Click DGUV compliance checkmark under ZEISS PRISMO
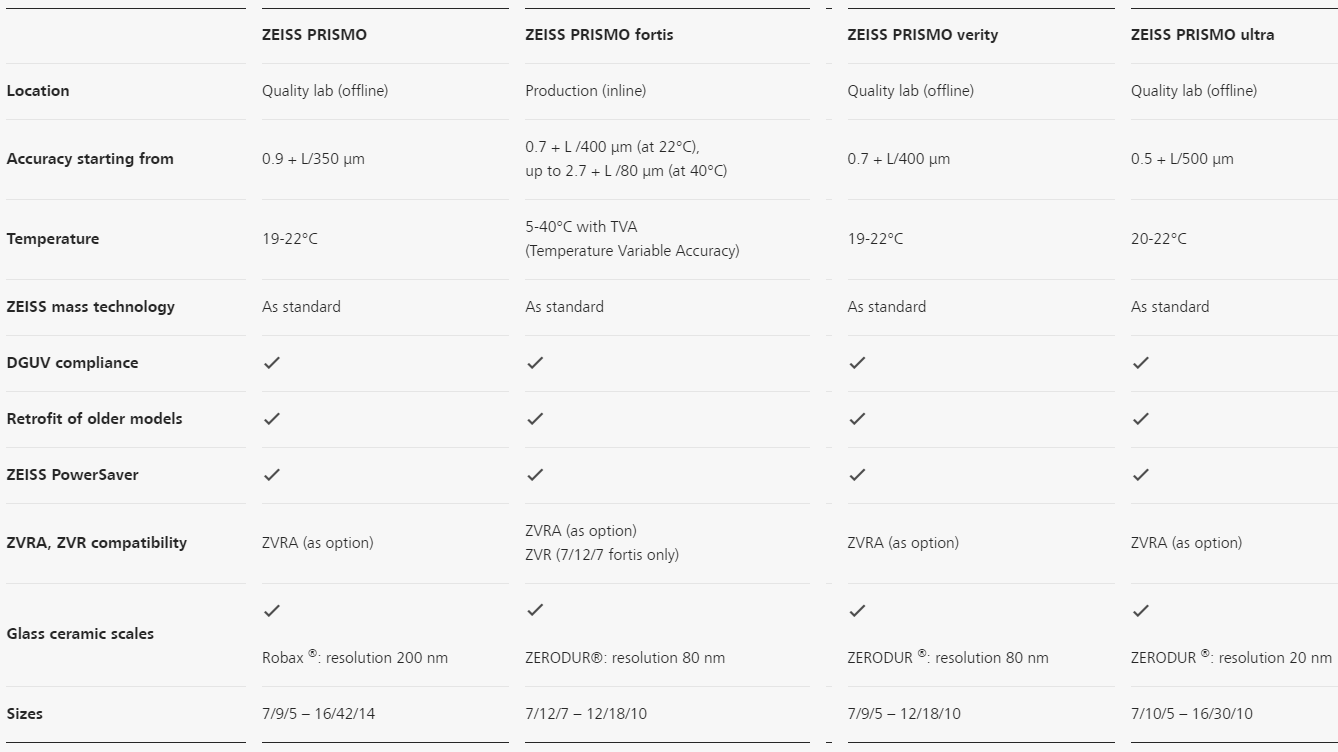Viewport: 1338px width, 752px height. [272, 363]
